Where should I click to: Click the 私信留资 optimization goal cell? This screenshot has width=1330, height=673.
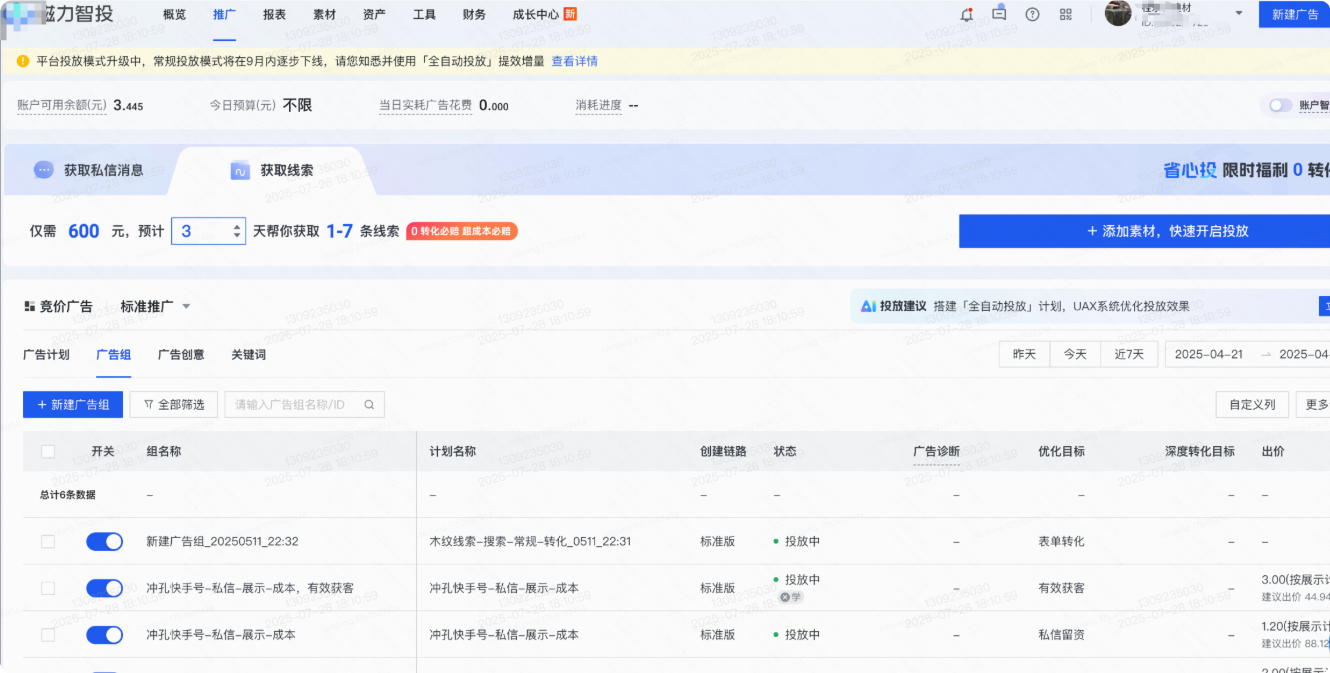[x=1061, y=635]
